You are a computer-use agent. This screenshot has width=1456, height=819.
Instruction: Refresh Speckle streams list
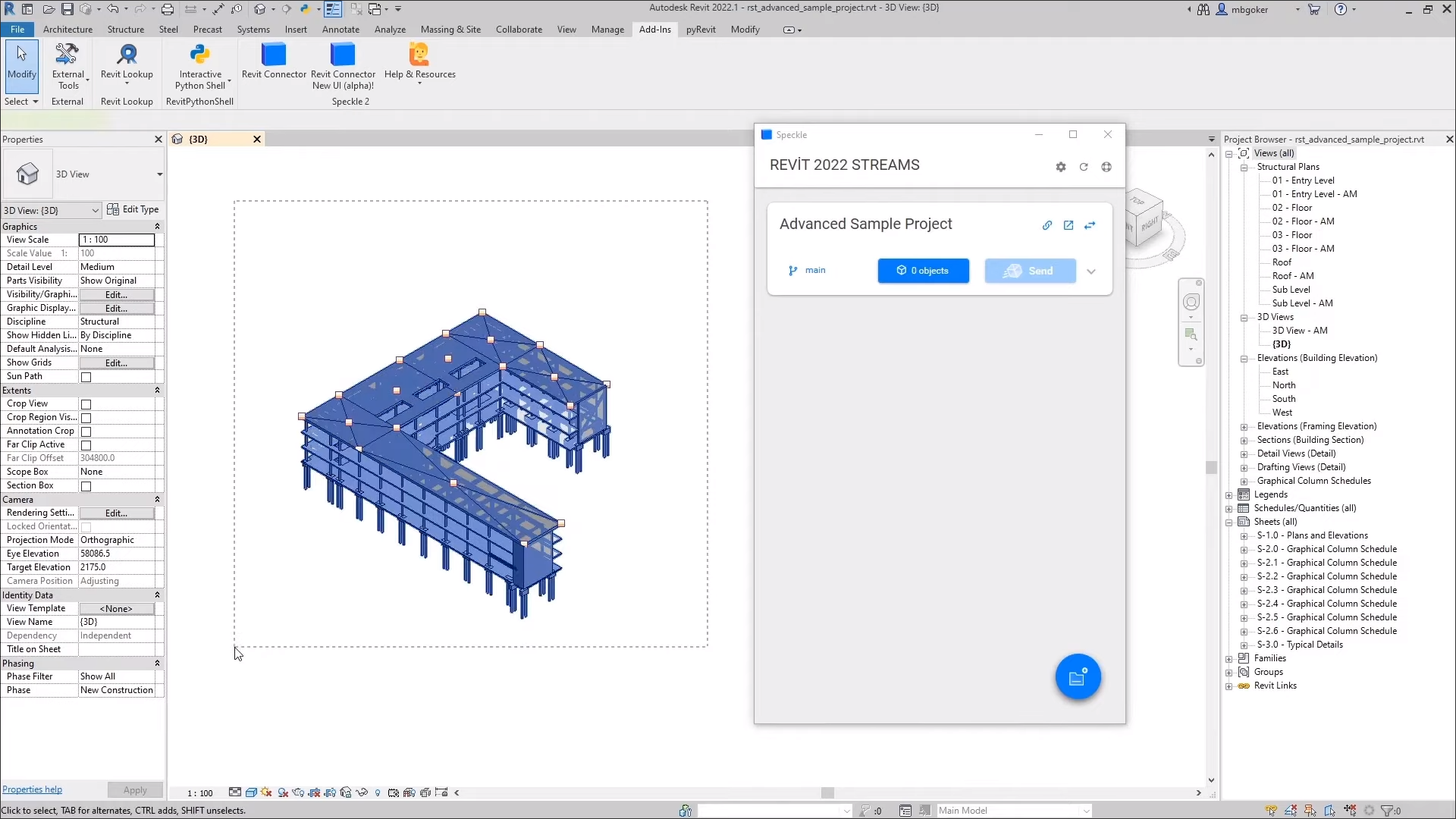coord(1084,167)
